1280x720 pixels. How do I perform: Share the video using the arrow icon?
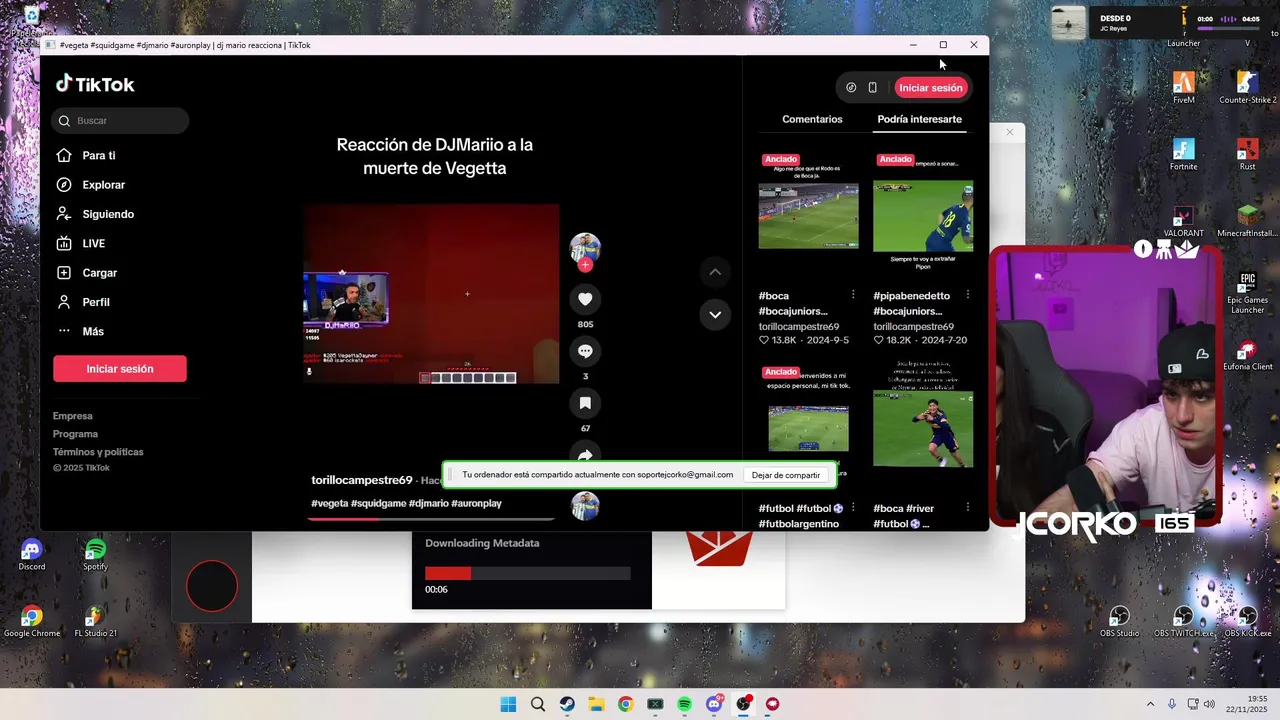(x=585, y=453)
